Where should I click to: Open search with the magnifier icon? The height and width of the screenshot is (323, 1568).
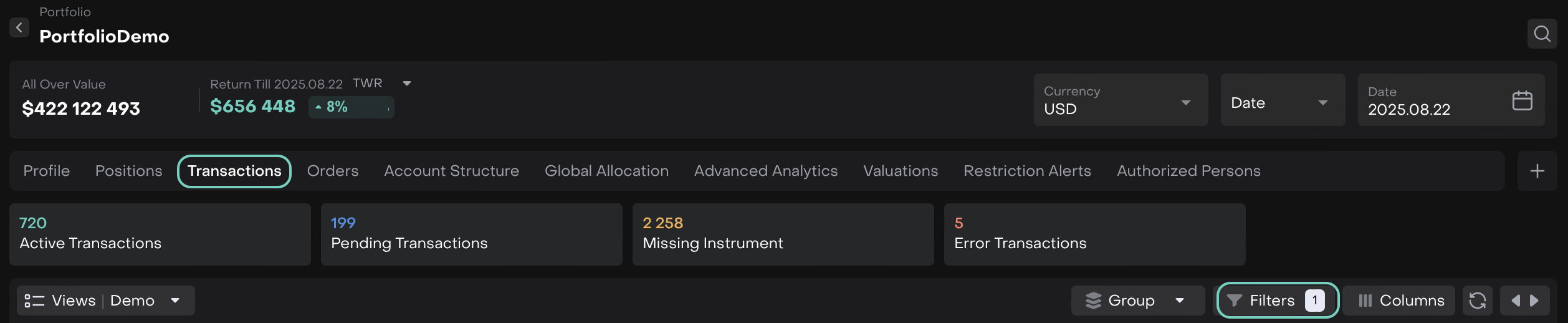[1542, 34]
